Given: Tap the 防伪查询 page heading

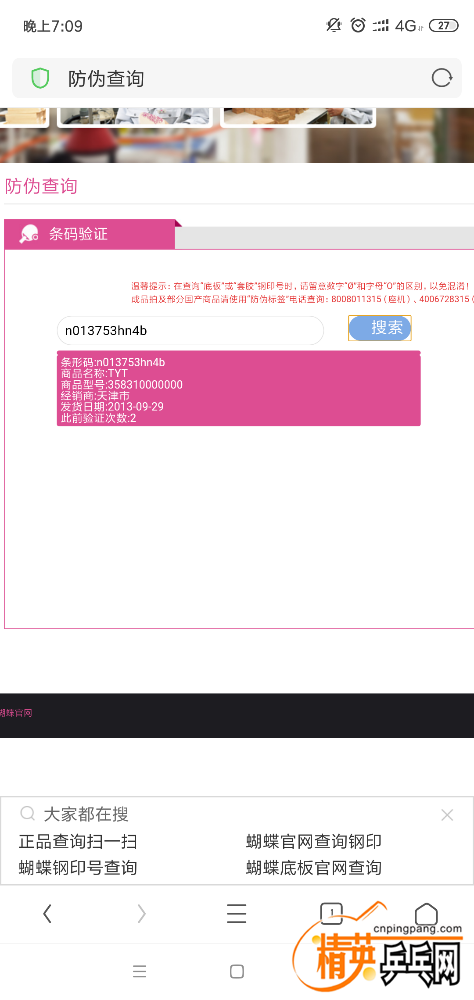Looking at the screenshot, I should click(41, 187).
